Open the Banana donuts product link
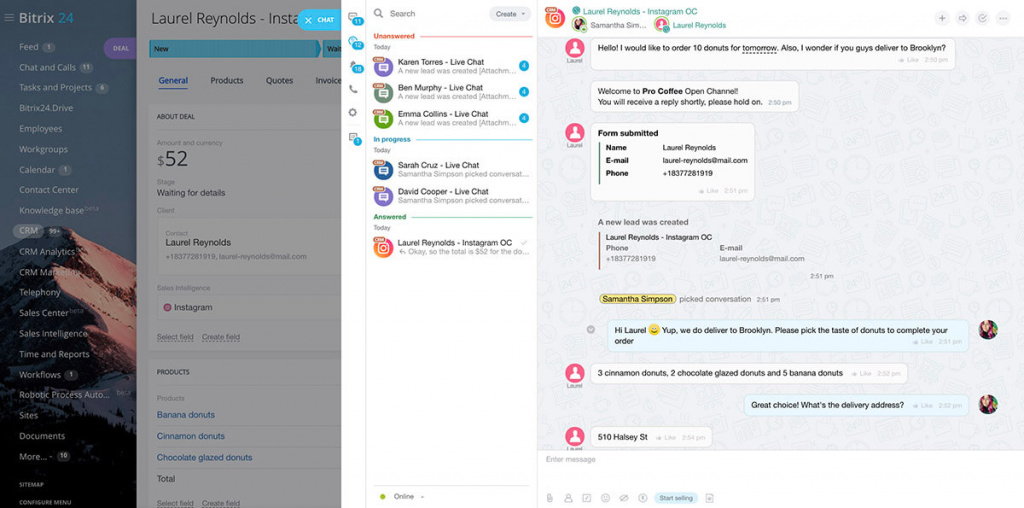 point(186,415)
